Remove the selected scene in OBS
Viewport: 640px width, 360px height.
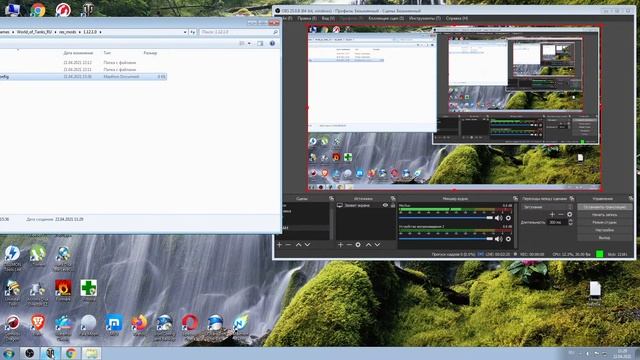pos(288,244)
